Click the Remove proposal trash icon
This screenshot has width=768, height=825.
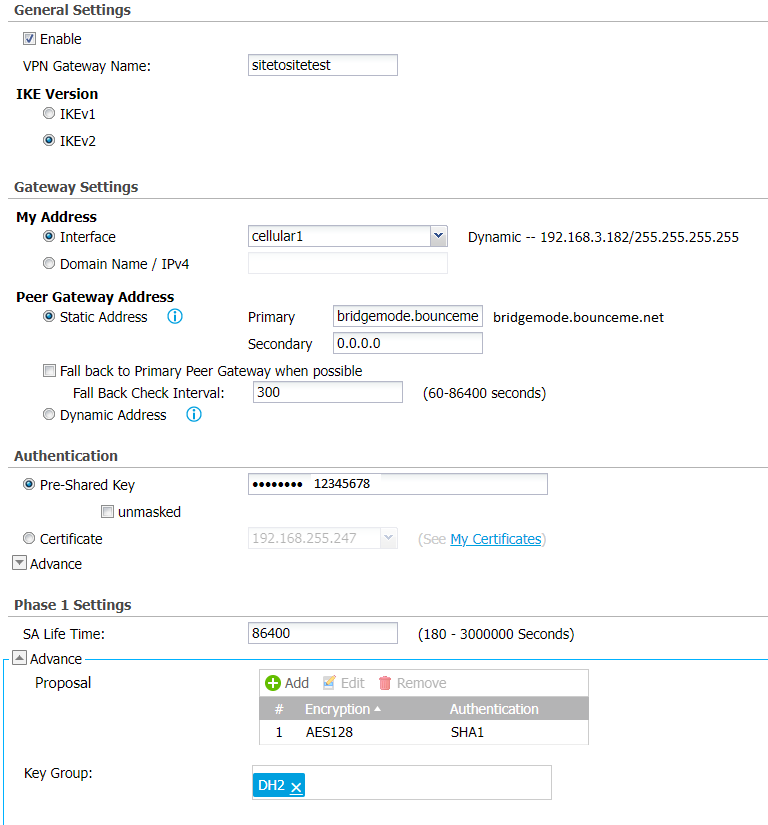pos(385,683)
